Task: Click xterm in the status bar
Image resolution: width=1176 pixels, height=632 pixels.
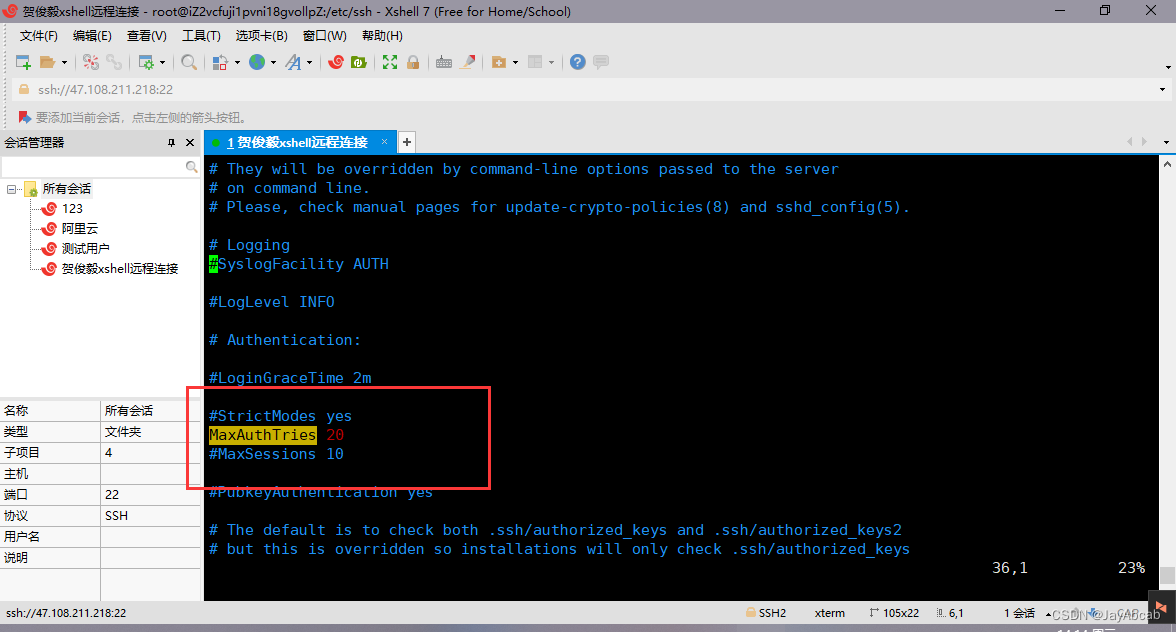Action: [x=830, y=613]
